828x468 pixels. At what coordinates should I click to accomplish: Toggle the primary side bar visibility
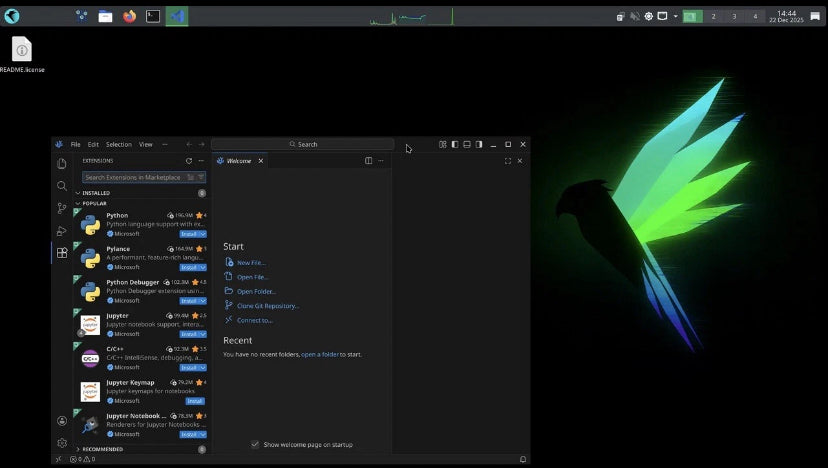point(455,144)
